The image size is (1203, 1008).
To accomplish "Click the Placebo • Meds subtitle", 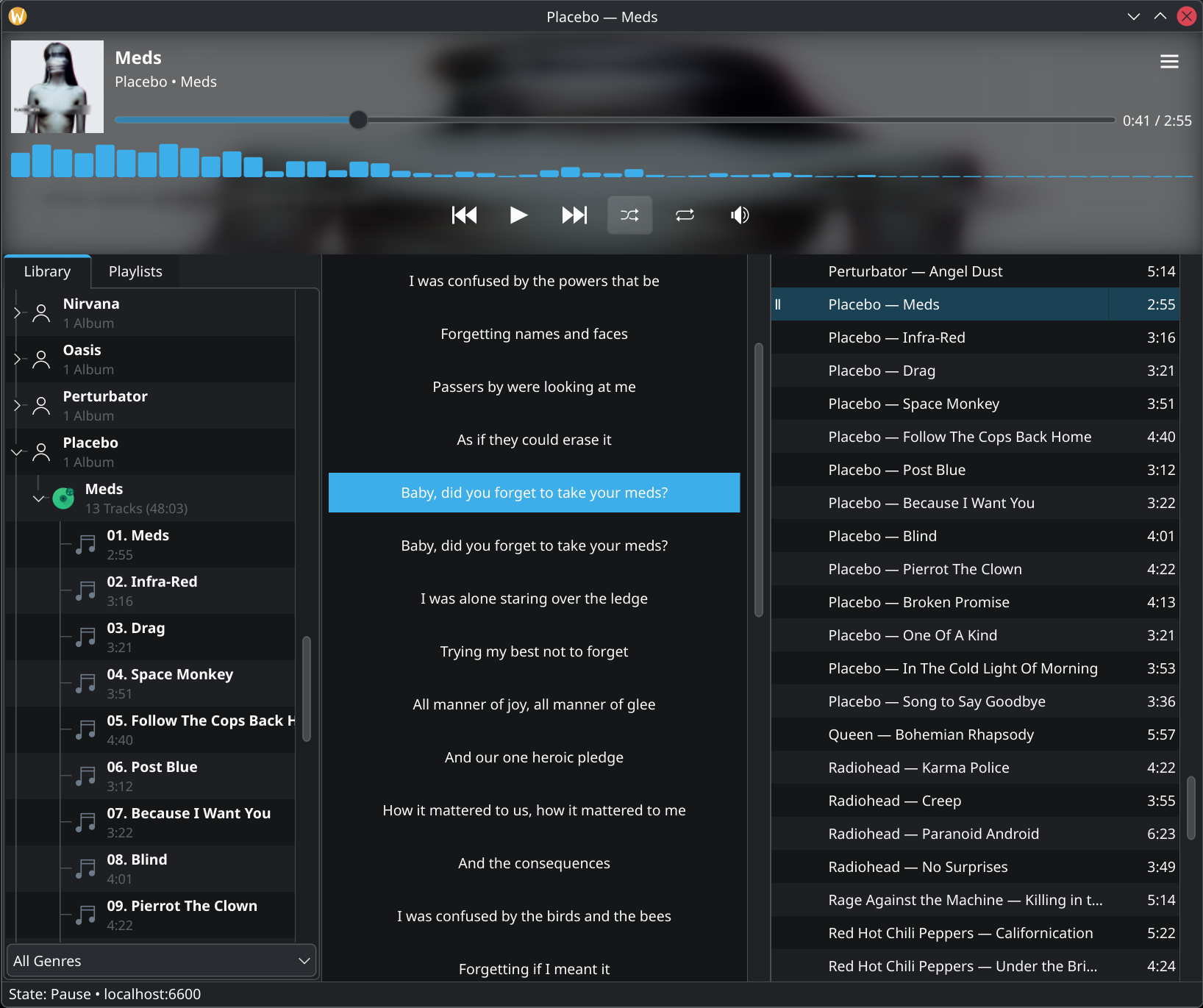I will (166, 82).
